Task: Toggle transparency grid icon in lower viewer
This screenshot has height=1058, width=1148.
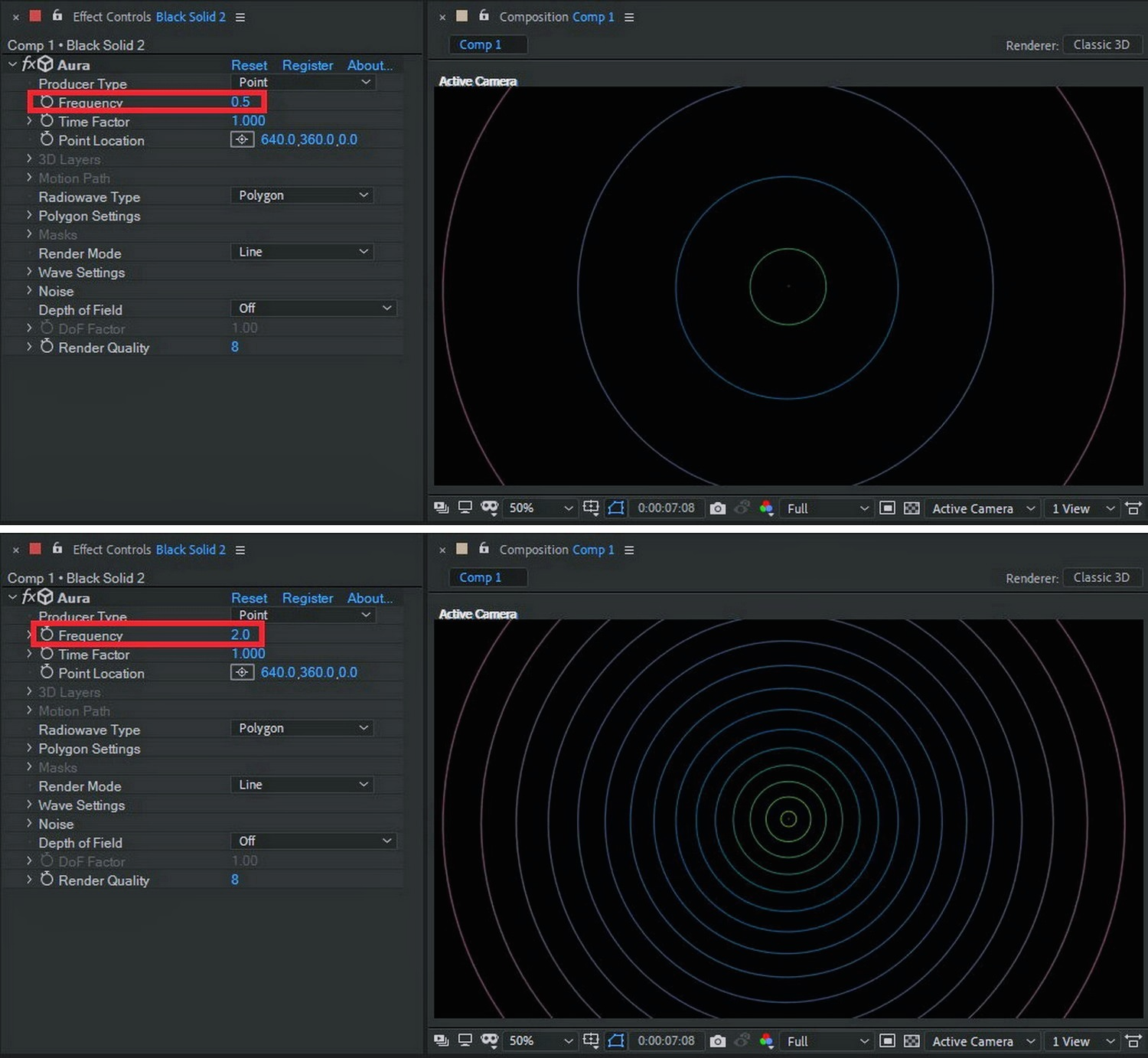Action: tap(912, 1040)
